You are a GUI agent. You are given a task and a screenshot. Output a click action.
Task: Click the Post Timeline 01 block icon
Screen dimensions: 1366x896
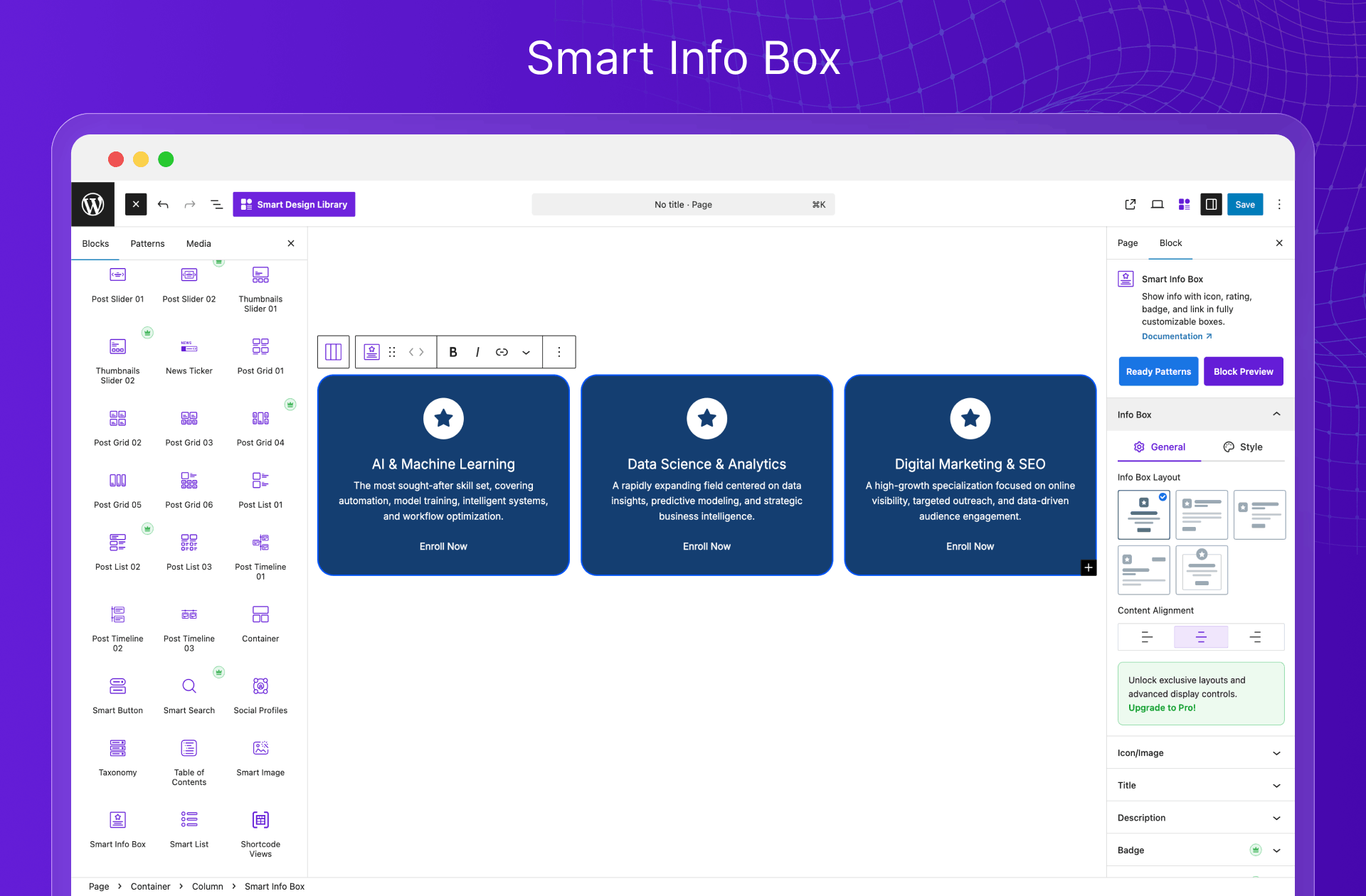click(260, 543)
